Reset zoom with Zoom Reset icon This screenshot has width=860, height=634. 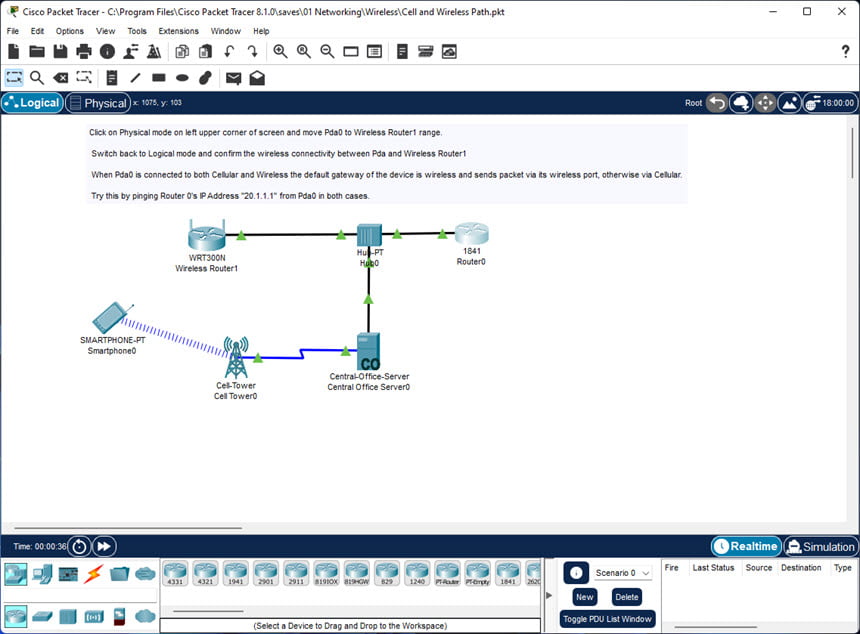(x=304, y=52)
